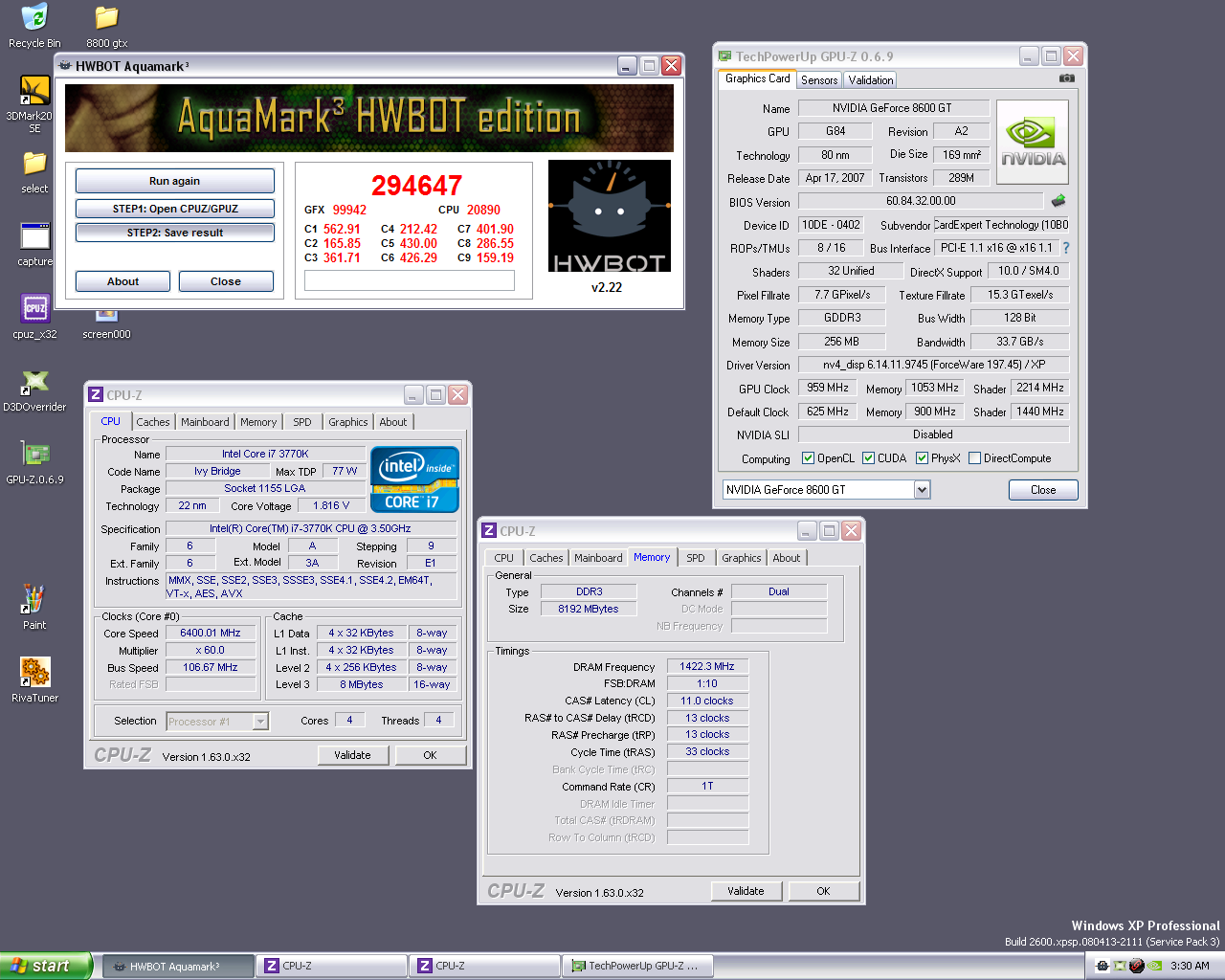Click Validate in CPU-Z CPU window

coord(352,755)
